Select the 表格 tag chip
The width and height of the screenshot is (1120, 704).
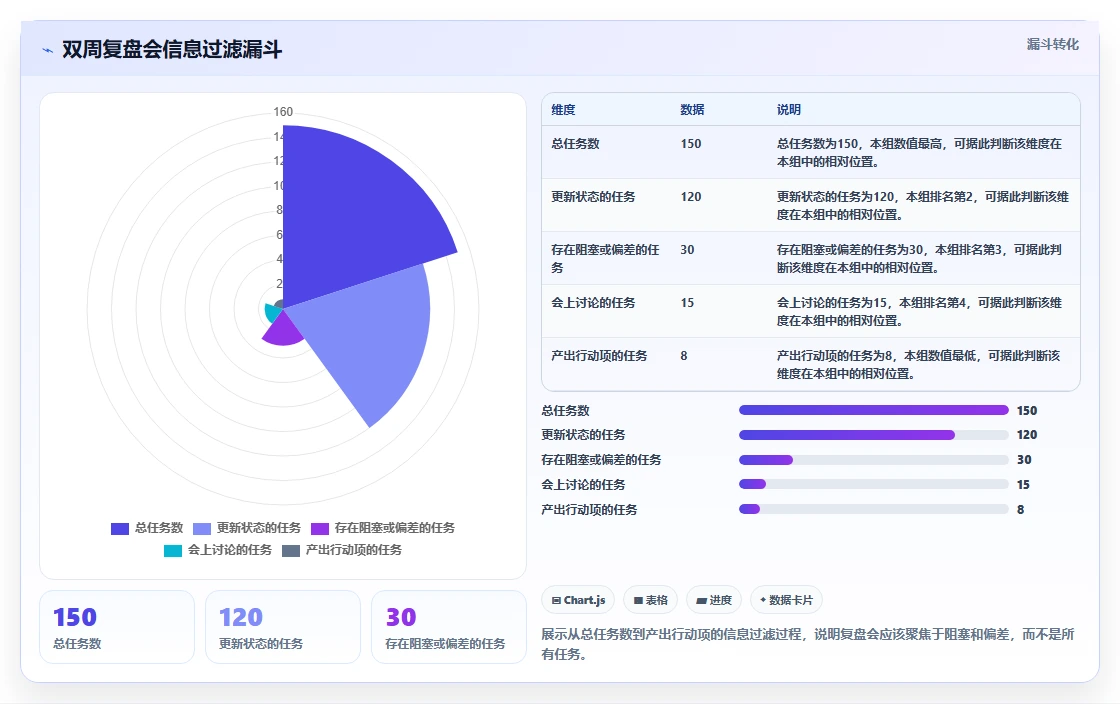point(650,600)
